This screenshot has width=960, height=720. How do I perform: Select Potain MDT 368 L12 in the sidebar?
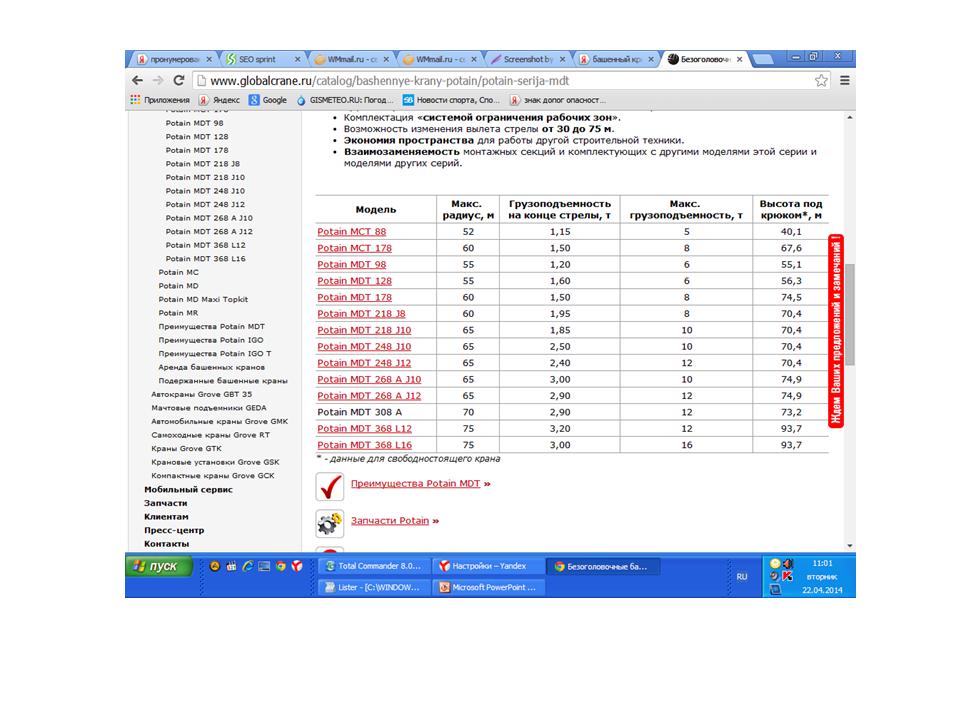(x=205, y=245)
